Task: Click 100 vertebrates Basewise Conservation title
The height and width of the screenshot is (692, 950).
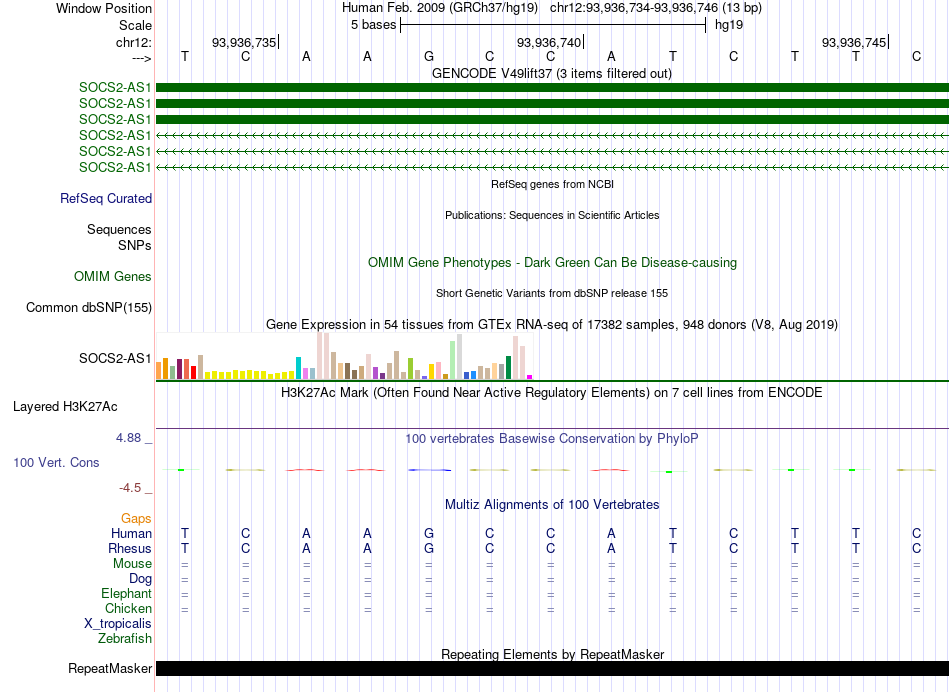Action: [552, 438]
